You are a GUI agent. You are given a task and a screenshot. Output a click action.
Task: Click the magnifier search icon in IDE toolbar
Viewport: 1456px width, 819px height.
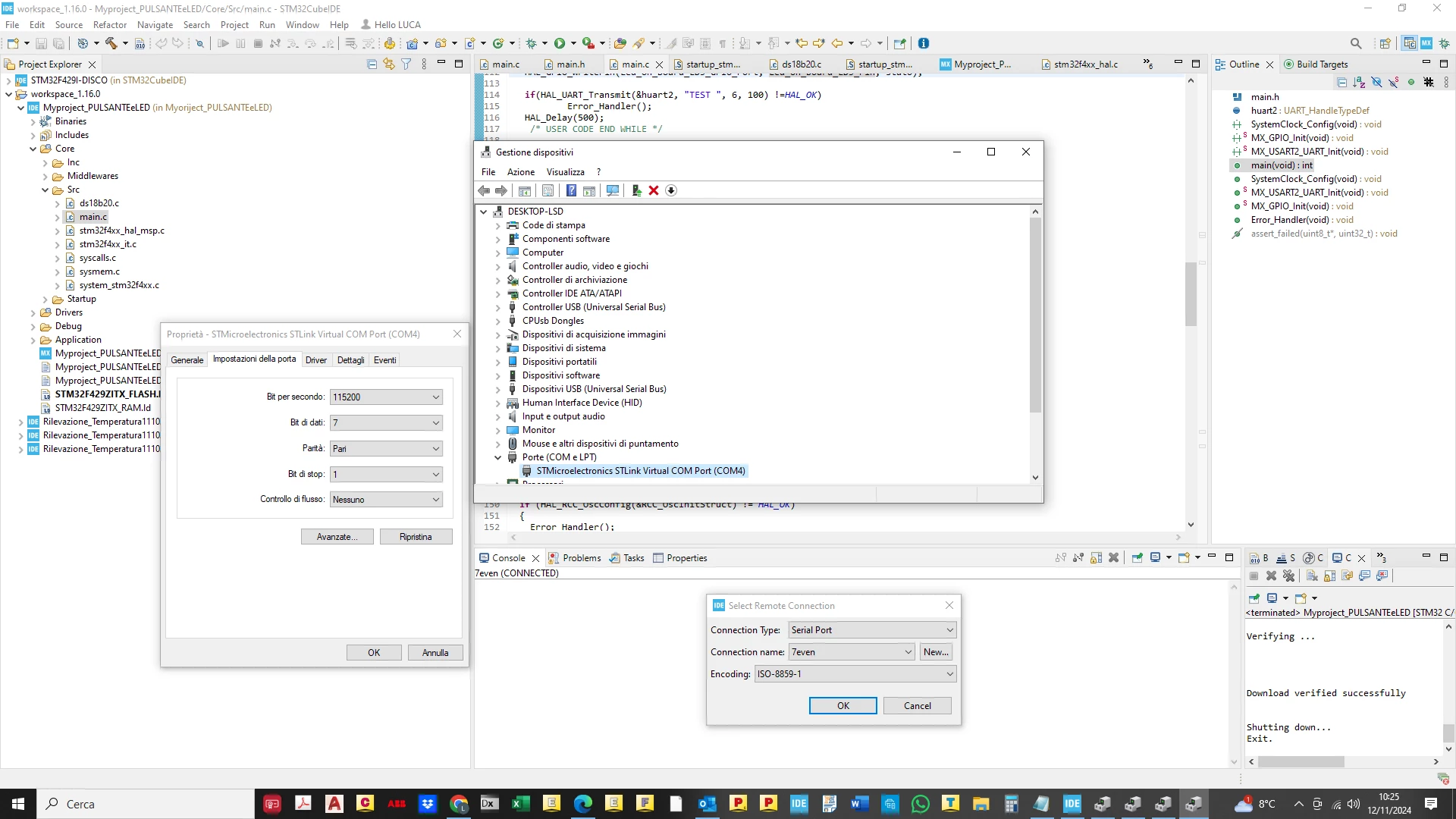click(x=1356, y=43)
